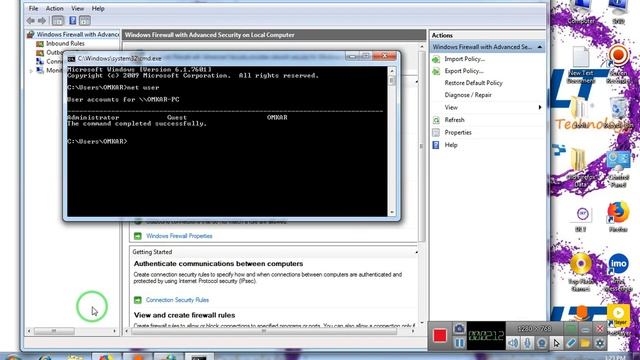Image resolution: width=640 pixels, height=360 pixels.
Task: Toggle the recorder microphone icon
Action: click(528, 343)
